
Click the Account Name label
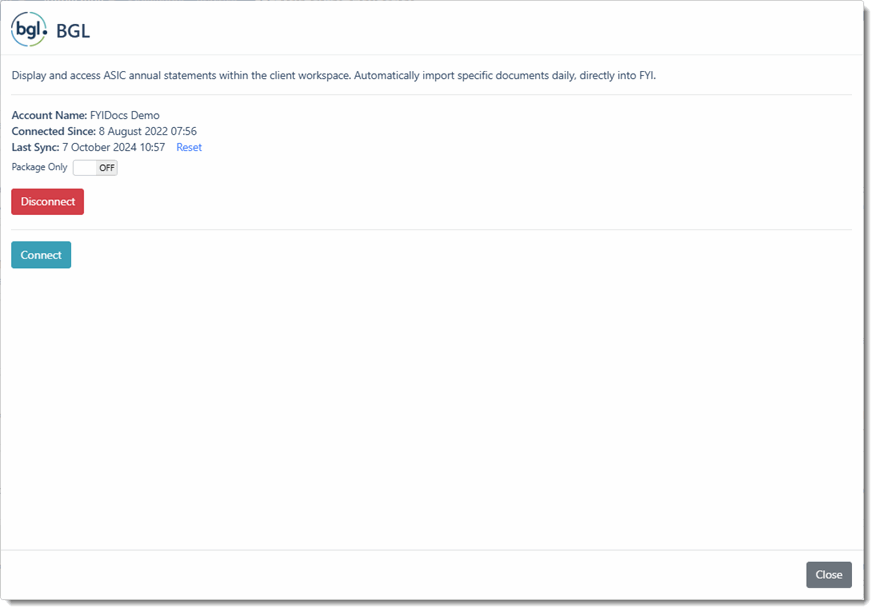tap(49, 116)
